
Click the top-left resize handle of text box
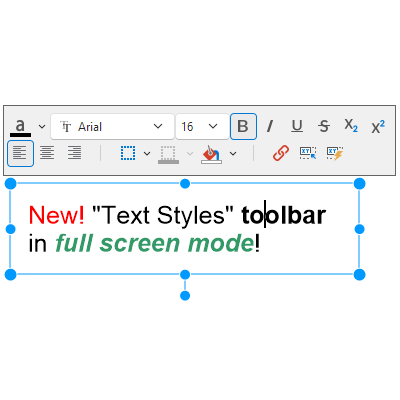(x=11, y=183)
